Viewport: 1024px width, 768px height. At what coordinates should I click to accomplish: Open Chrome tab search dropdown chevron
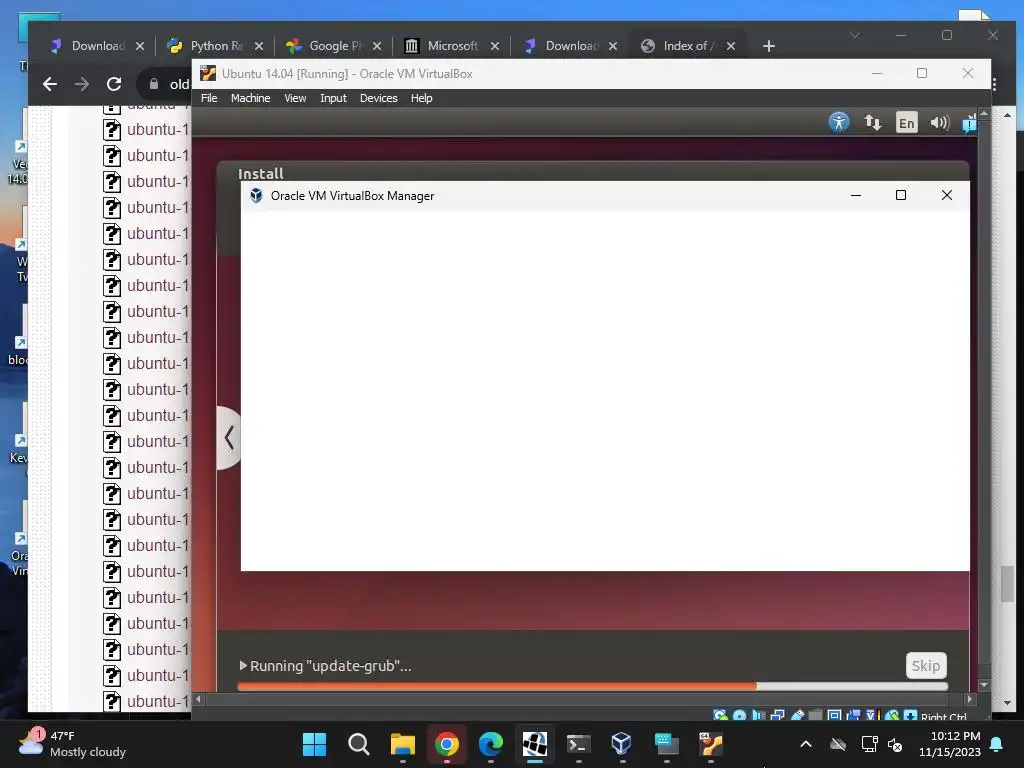(855, 35)
